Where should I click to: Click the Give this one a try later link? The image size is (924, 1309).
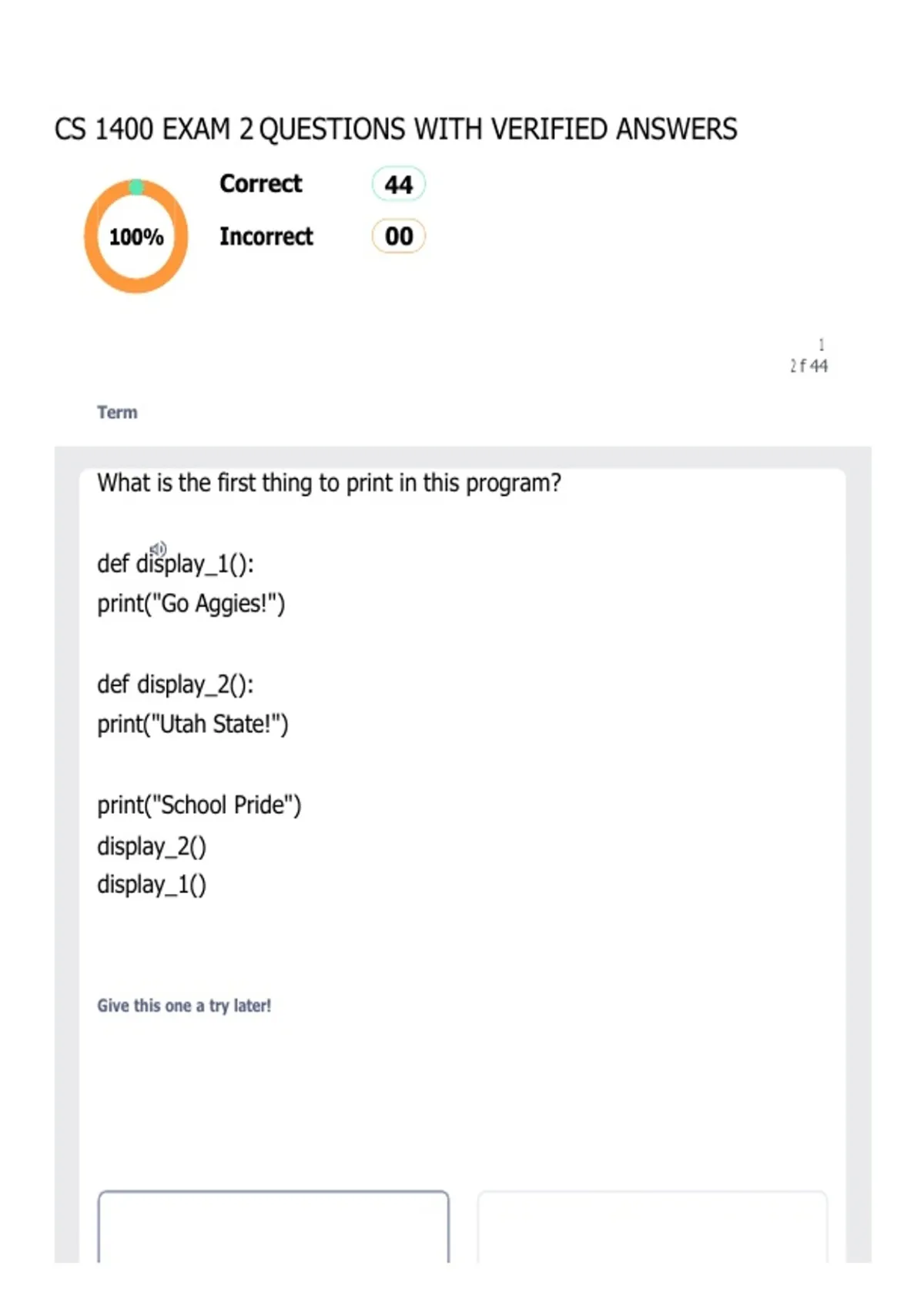click(184, 1006)
